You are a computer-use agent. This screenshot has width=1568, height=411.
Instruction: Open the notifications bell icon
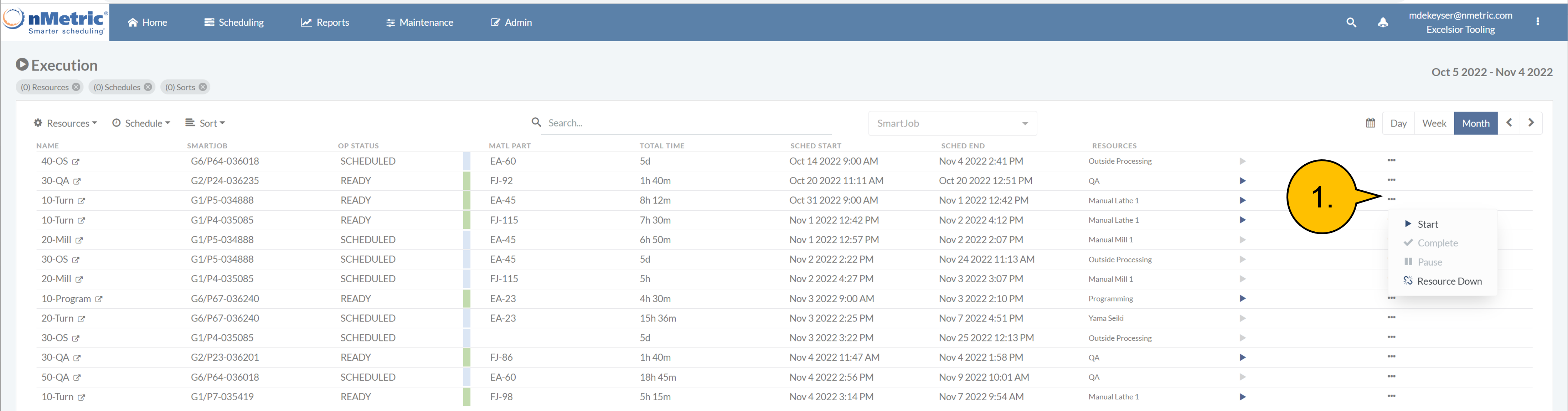click(1383, 22)
